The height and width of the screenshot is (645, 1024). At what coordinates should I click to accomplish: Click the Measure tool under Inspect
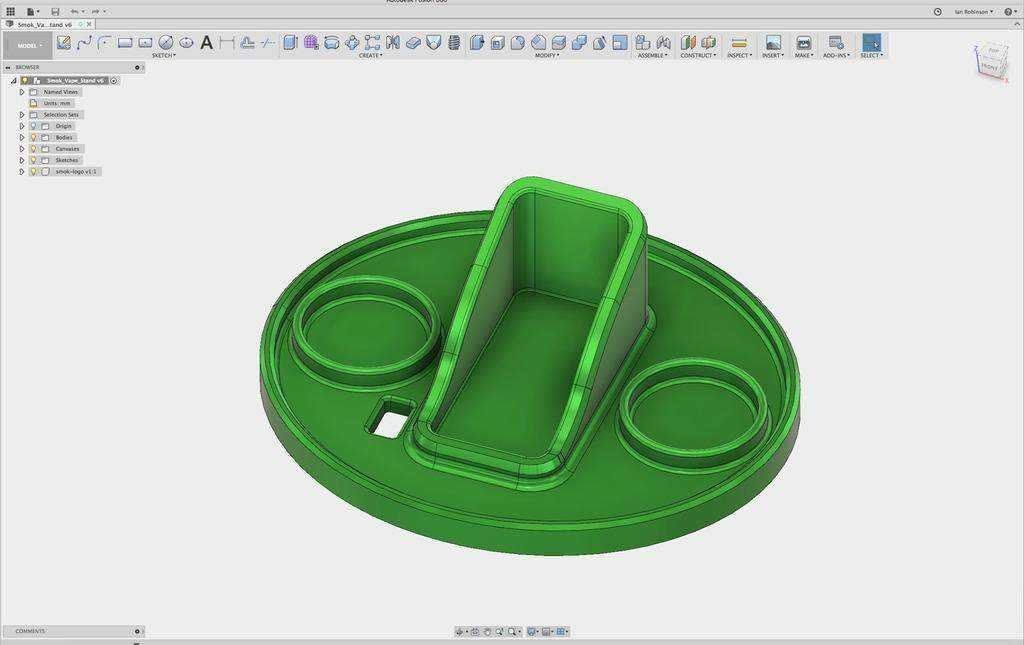pyautogui.click(x=739, y=43)
